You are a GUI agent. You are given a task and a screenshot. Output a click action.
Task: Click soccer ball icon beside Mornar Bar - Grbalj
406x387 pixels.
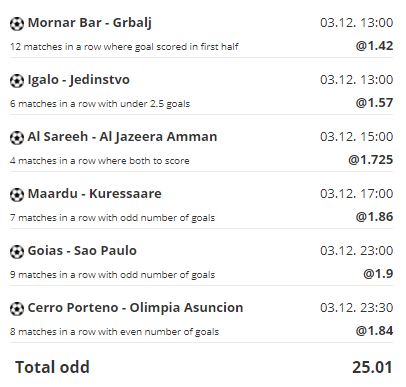[x=17, y=24]
